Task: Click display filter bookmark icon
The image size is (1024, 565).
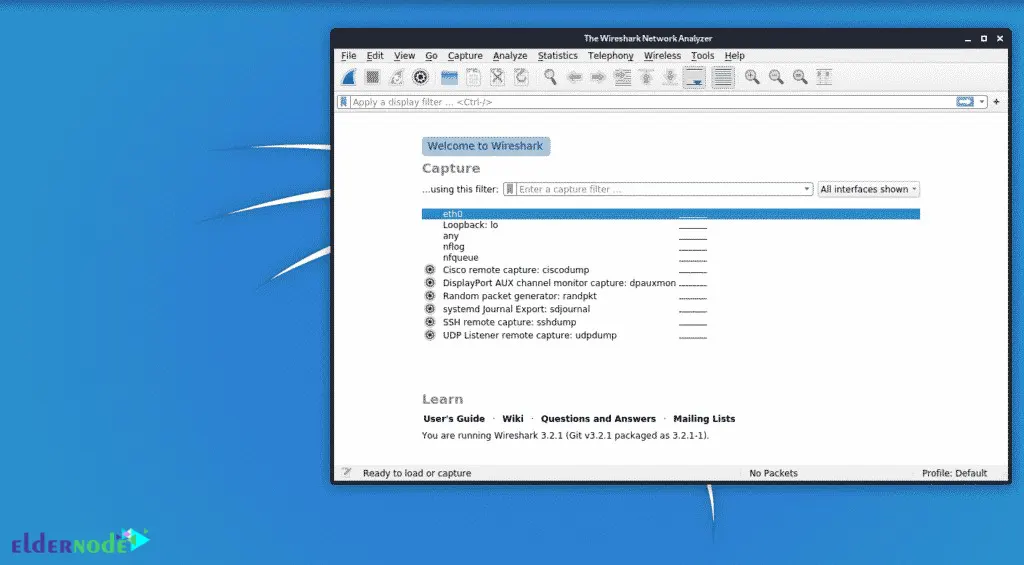Action: tap(344, 102)
